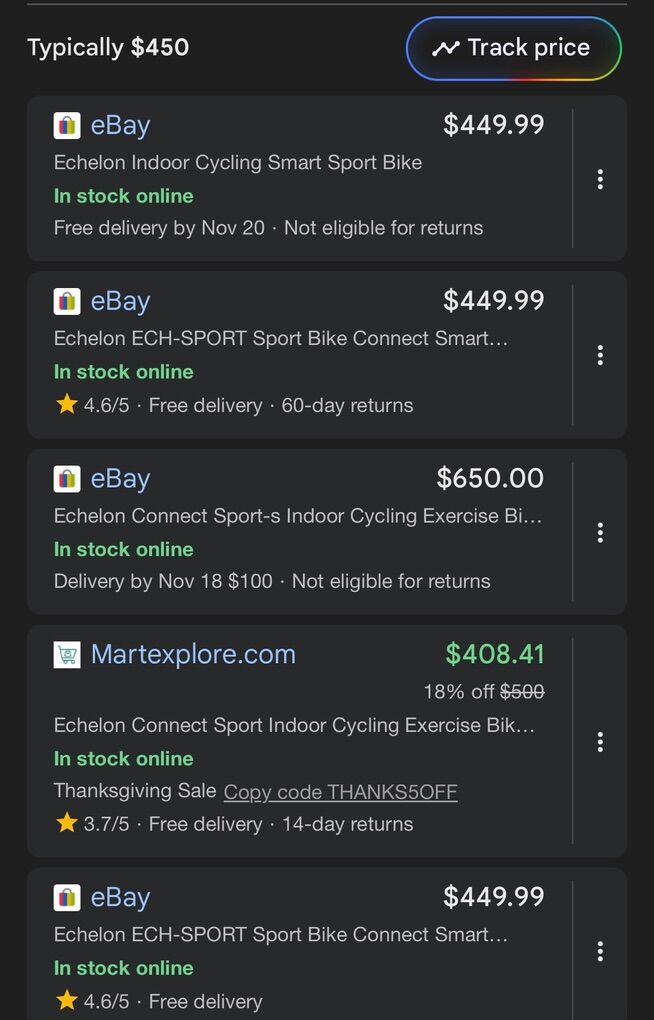Click the Martexplore.com shopping cart store icon

(67, 655)
